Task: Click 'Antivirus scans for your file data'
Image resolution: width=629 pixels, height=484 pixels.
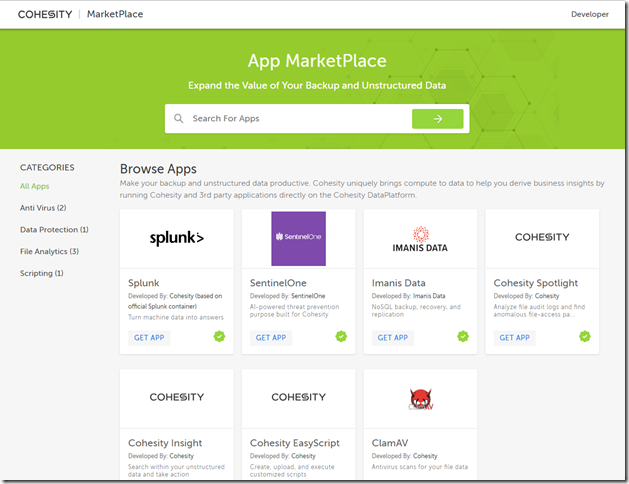Action: (420, 467)
